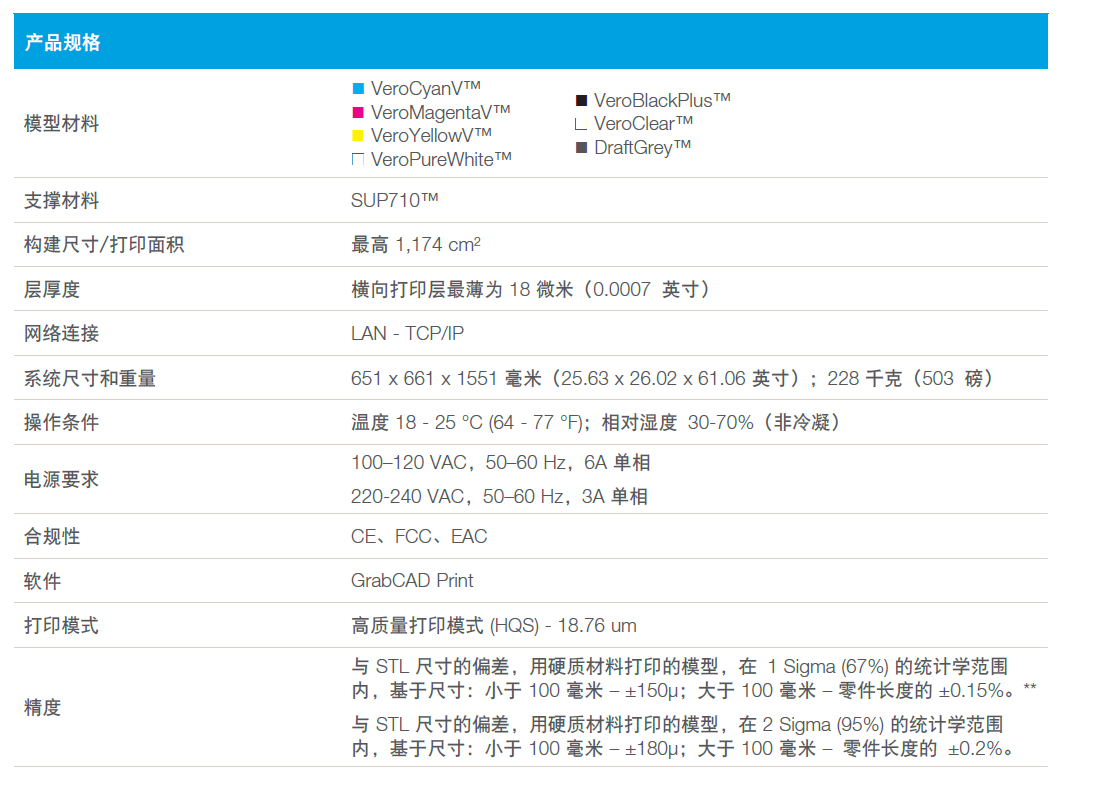
Task: Click the VeroClear transparent swatch
Action: (x=581, y=124)
